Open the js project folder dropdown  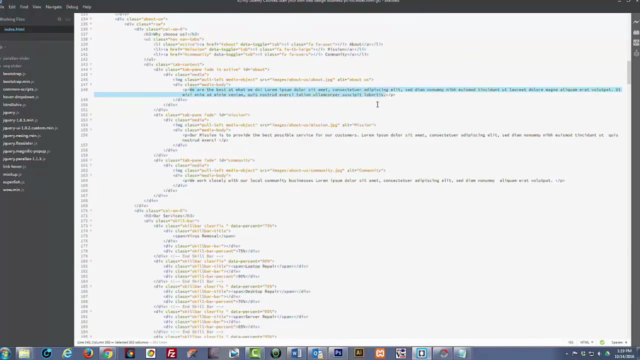2,47
